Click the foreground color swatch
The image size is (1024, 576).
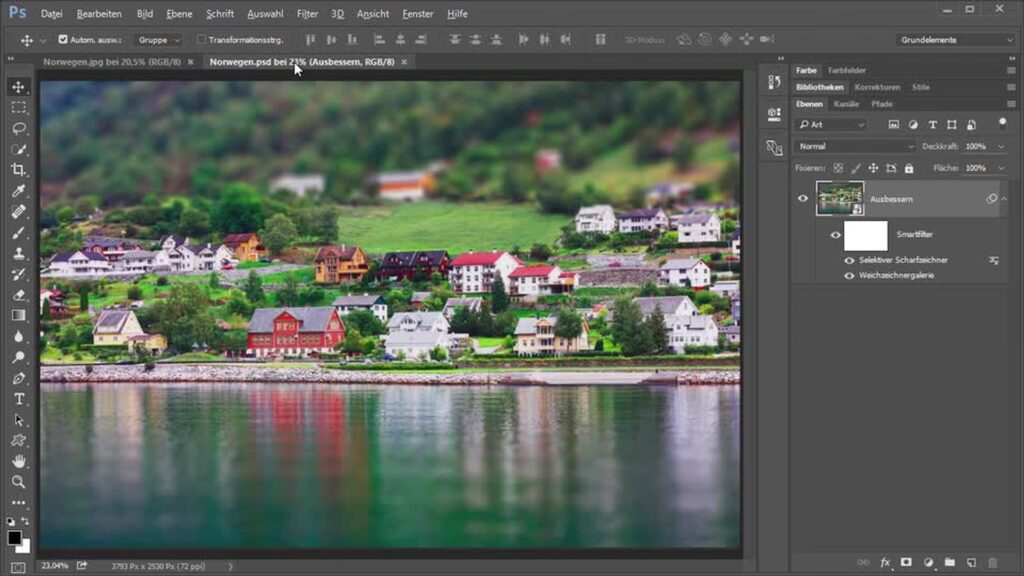tap(15, 538)
